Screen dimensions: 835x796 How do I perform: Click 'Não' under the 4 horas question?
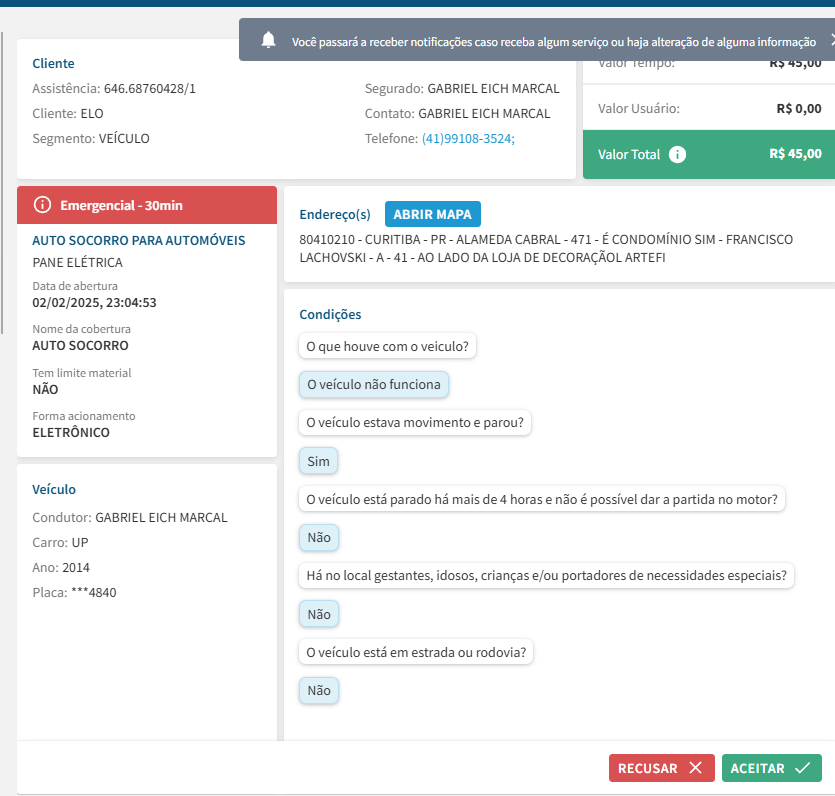(319, 537)
